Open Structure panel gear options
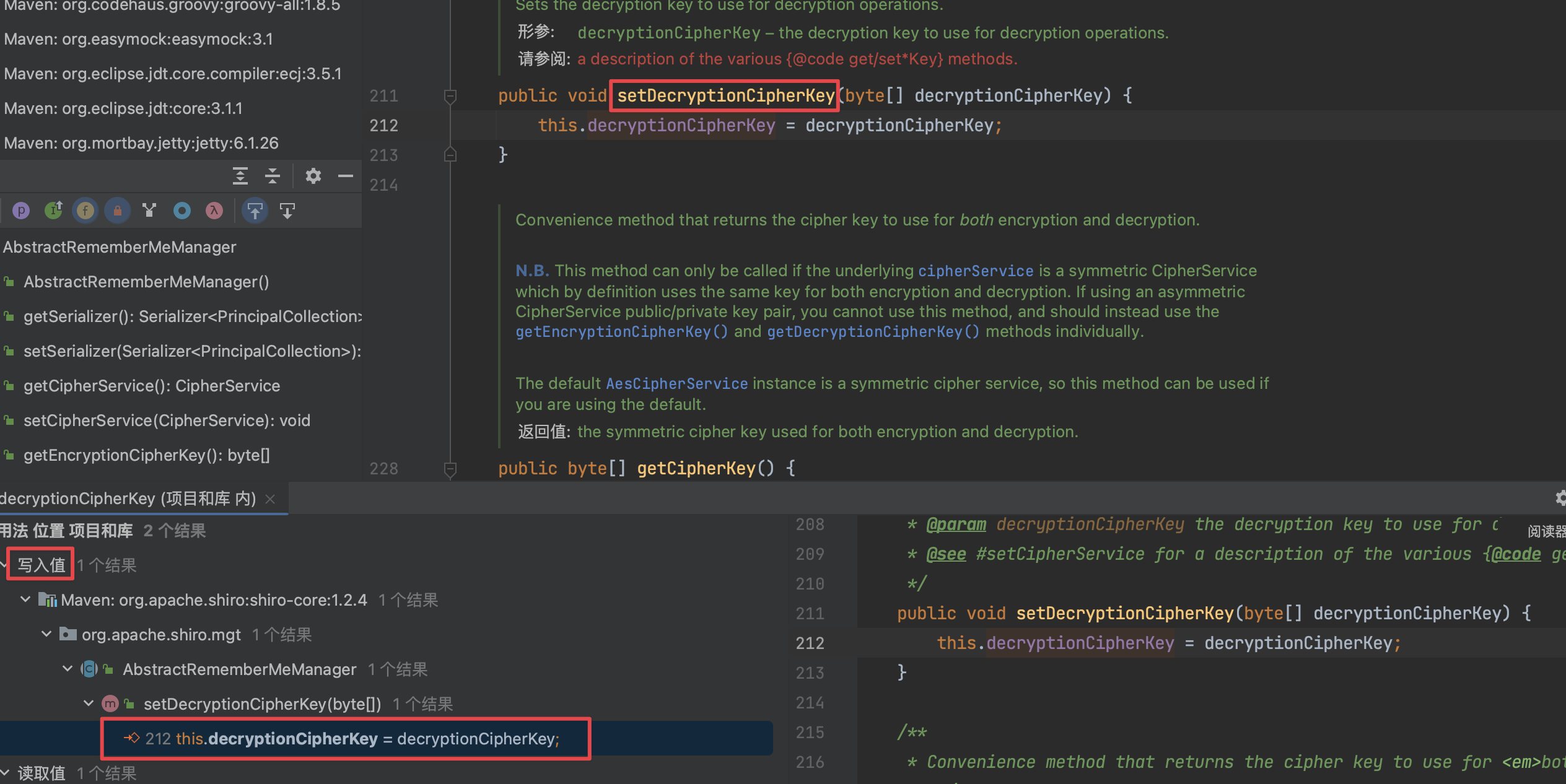This screenshot has width=1566, height=784. (313, 176)
